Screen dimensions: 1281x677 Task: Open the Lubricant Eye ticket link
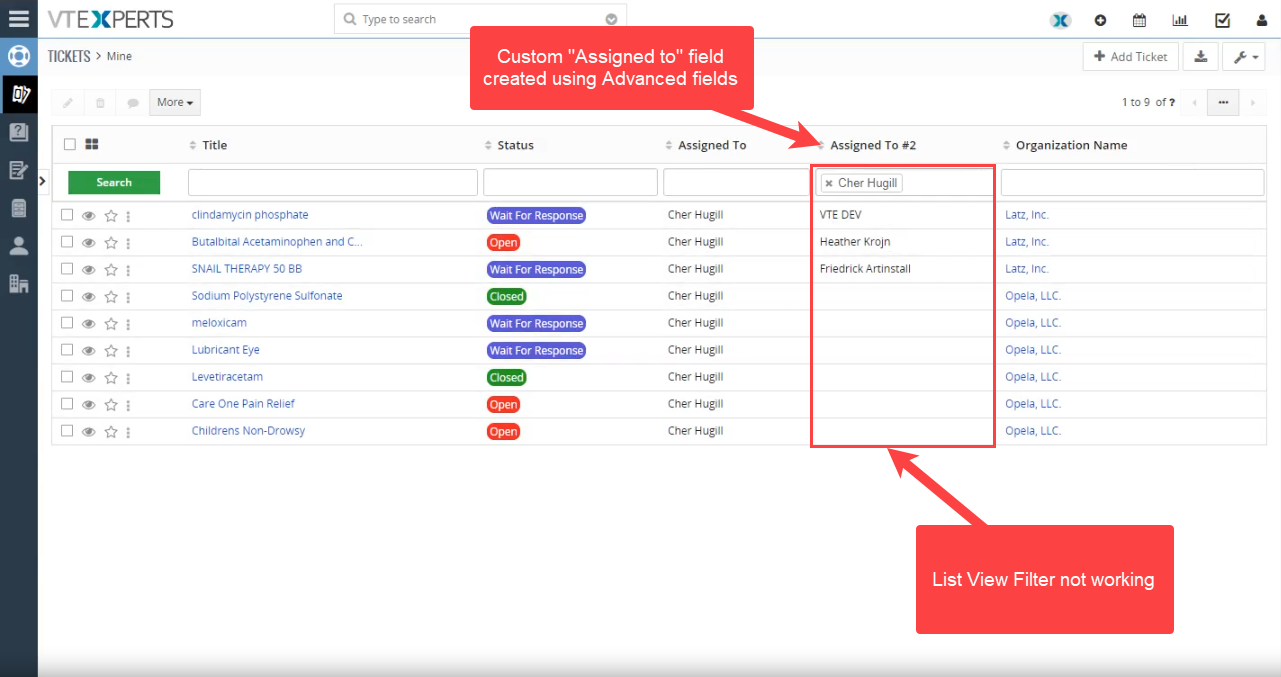coord(225,350)
